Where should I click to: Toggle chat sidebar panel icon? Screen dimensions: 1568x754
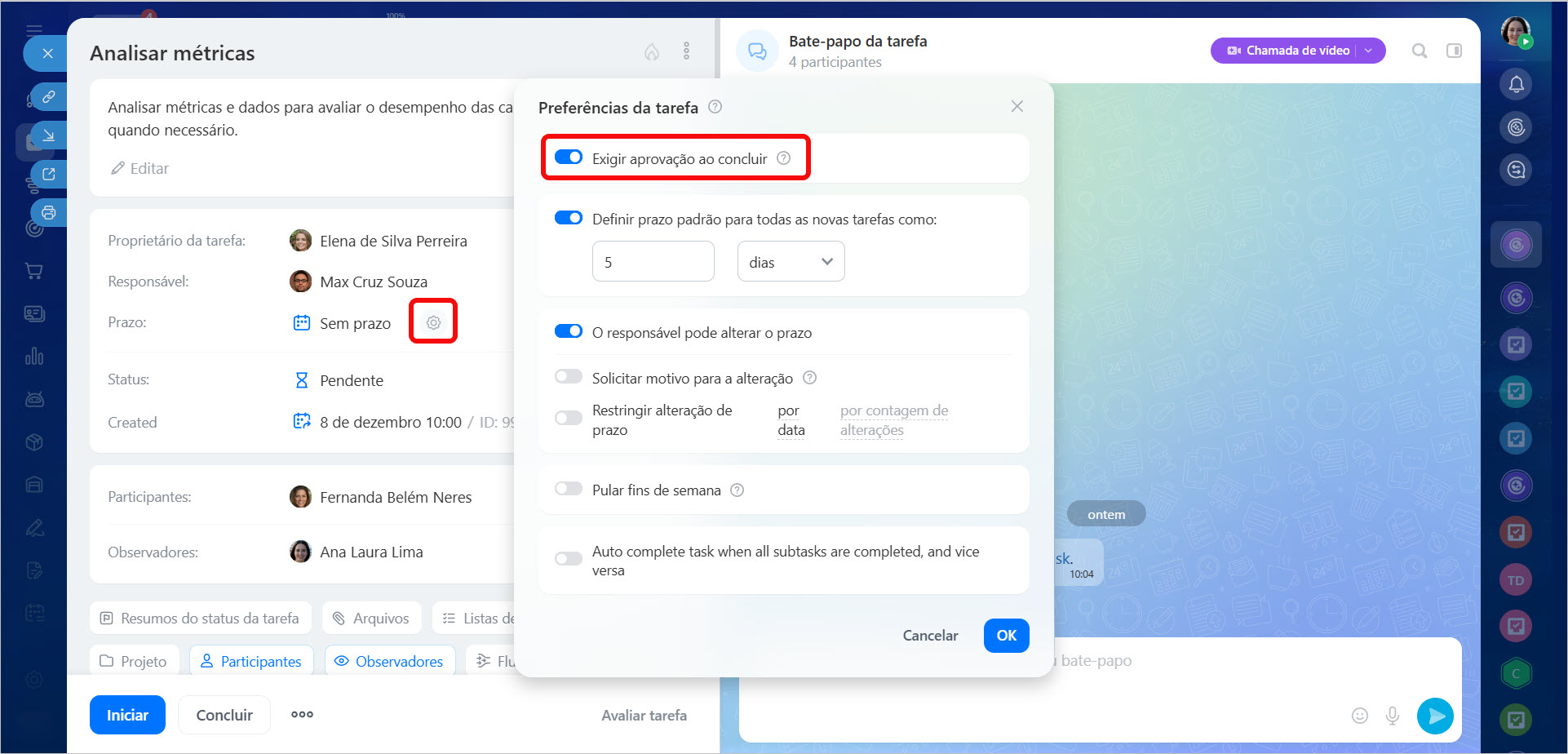coord(1454,51)
